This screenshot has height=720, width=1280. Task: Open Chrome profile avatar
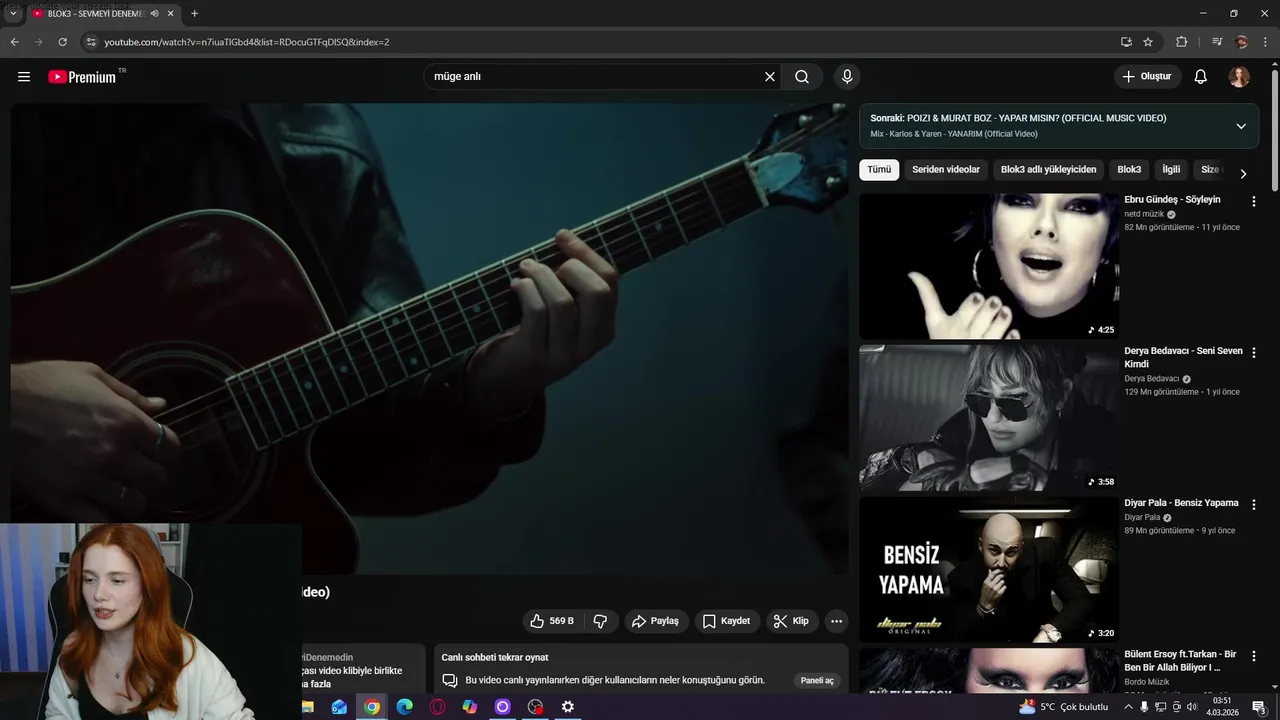tap(1241, 42)
